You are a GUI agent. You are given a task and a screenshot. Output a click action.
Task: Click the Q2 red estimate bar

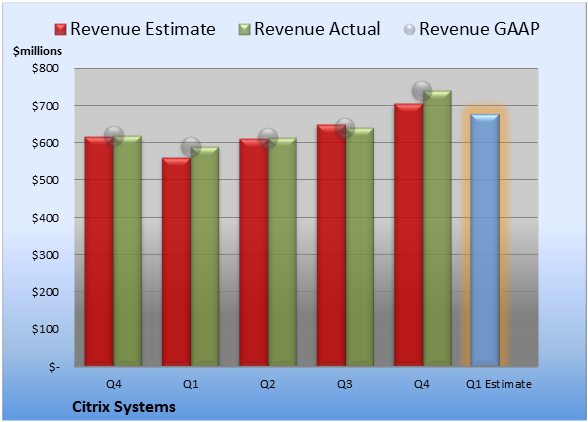click(x=254, y=252)
